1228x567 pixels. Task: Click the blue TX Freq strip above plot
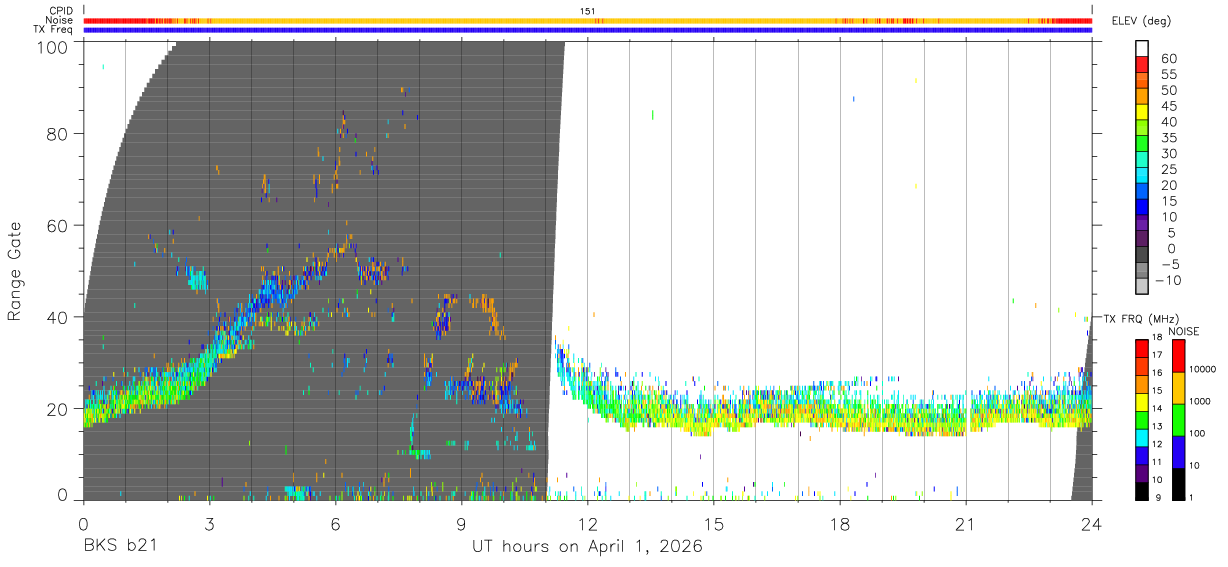click(588, 30)
